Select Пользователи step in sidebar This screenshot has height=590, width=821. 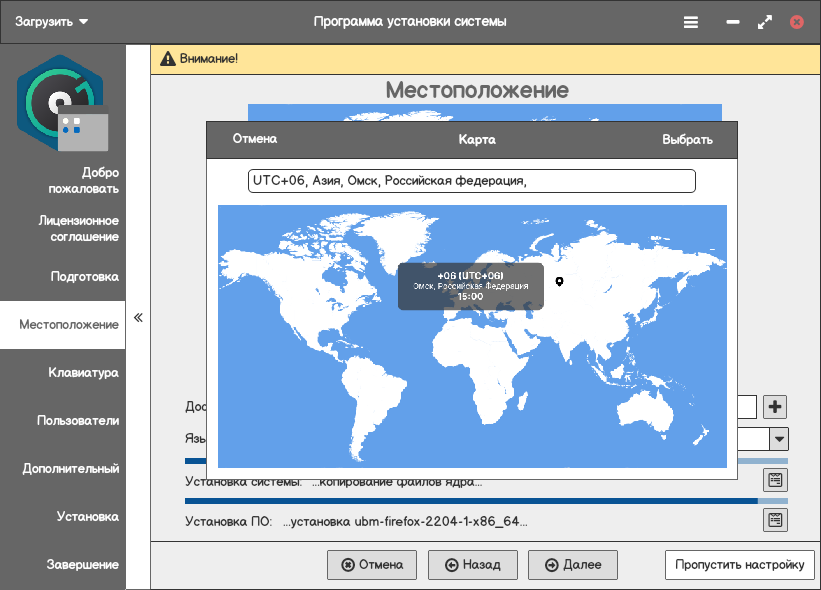pyautogui.click(x=78, y=421)
